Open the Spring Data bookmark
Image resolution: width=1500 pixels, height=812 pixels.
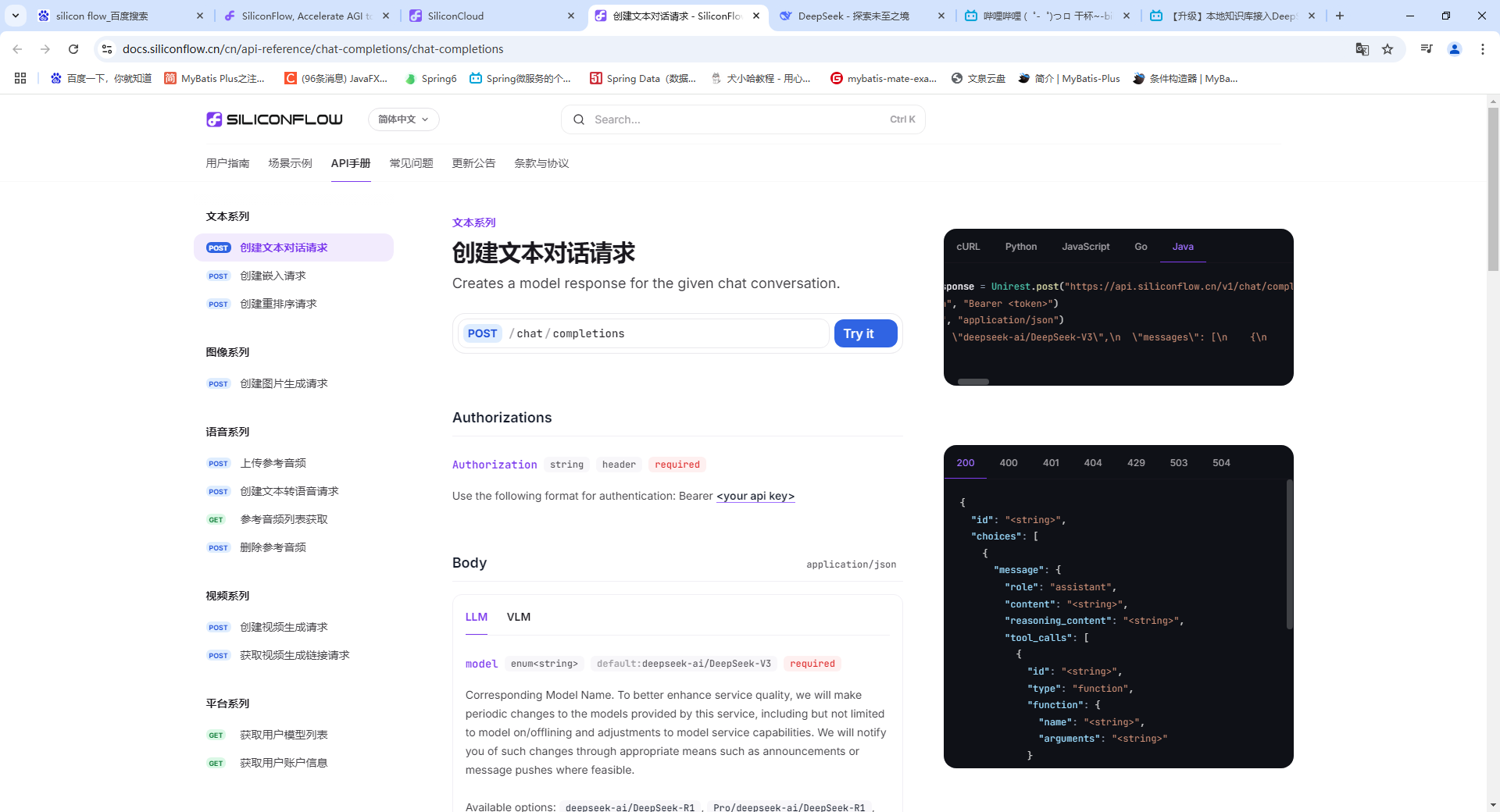[643, 78]
